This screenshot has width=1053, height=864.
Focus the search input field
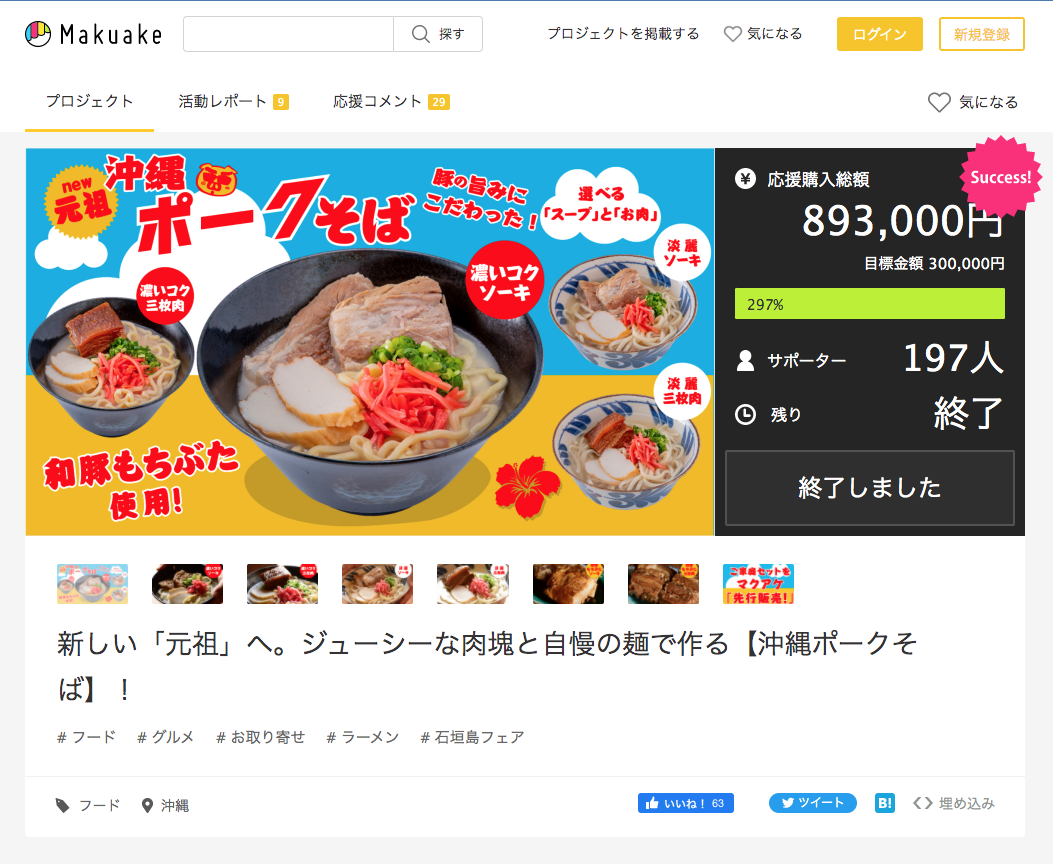pyautogui.click(x=288, y=34)
